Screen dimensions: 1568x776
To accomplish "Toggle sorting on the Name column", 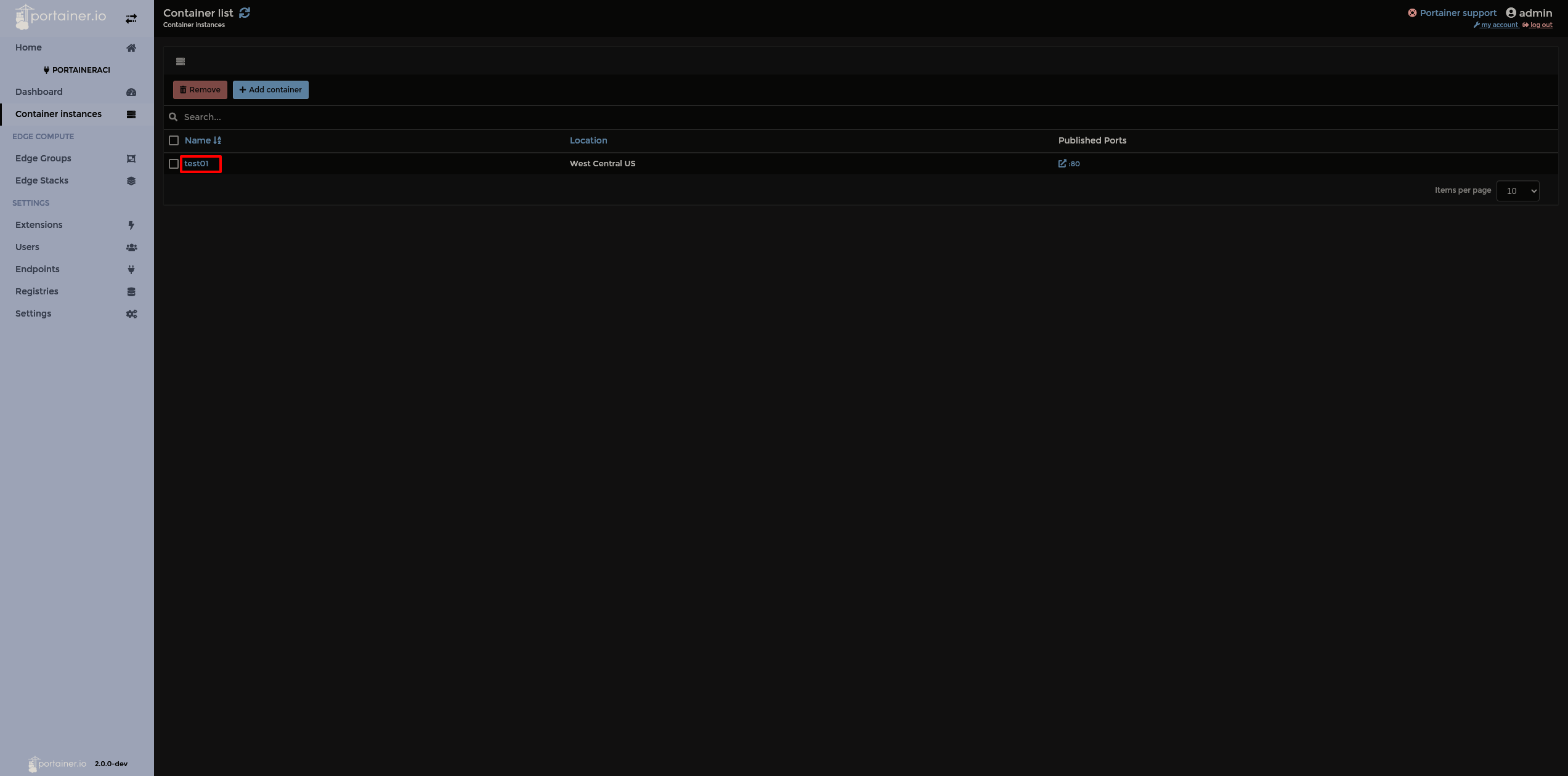I will (x=198, y=140).
